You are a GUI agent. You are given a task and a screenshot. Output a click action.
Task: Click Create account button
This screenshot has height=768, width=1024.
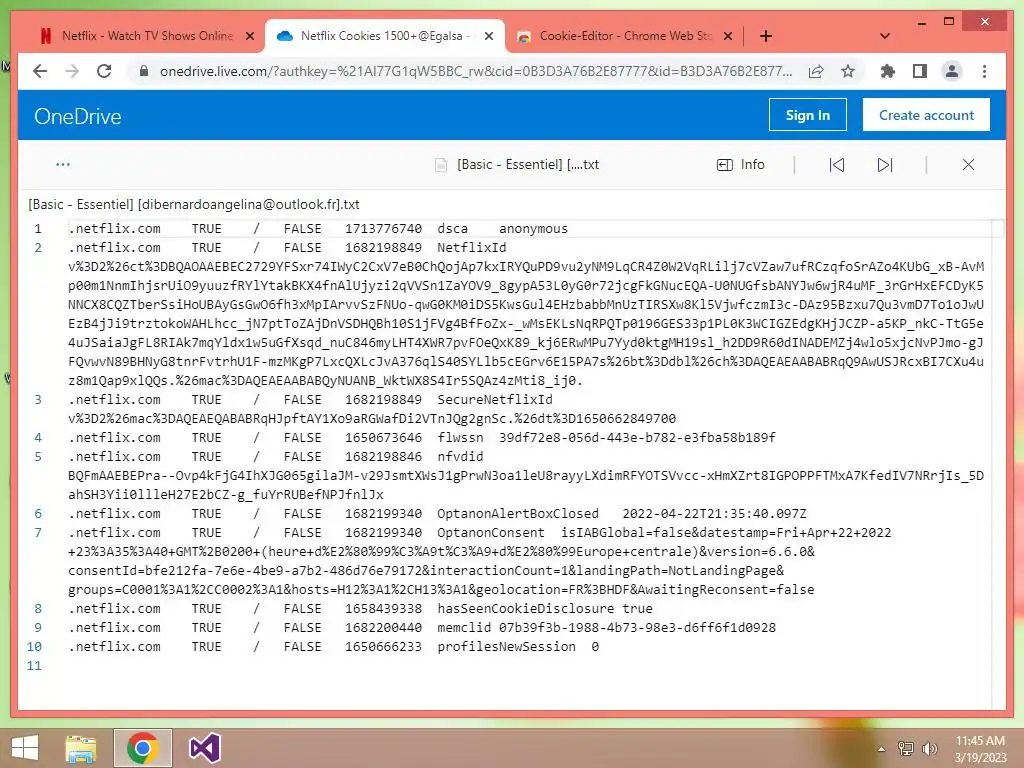(x=926, y=115)
